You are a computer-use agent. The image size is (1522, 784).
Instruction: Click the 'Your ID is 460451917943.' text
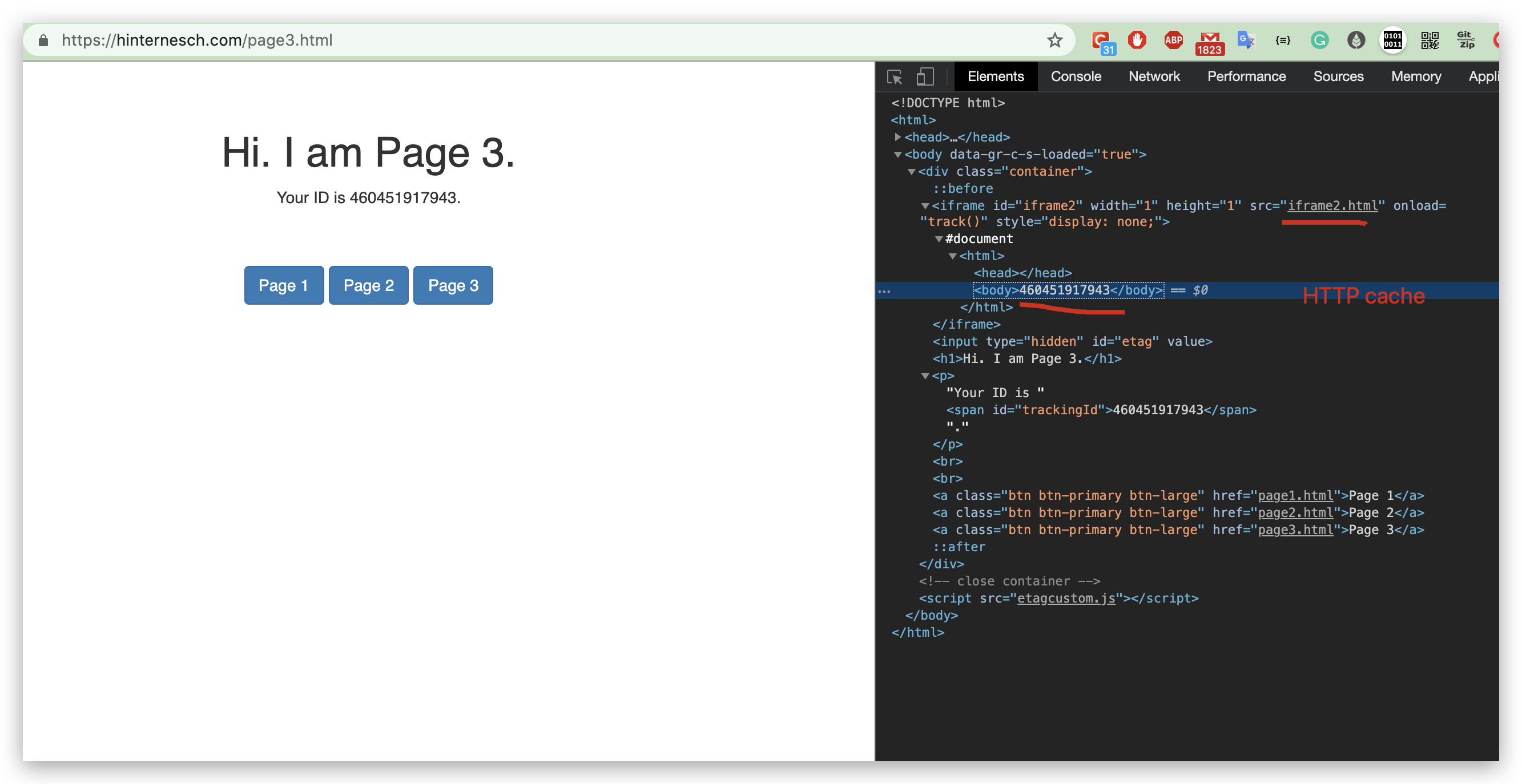pyautogui.click(x=368, y=198)
